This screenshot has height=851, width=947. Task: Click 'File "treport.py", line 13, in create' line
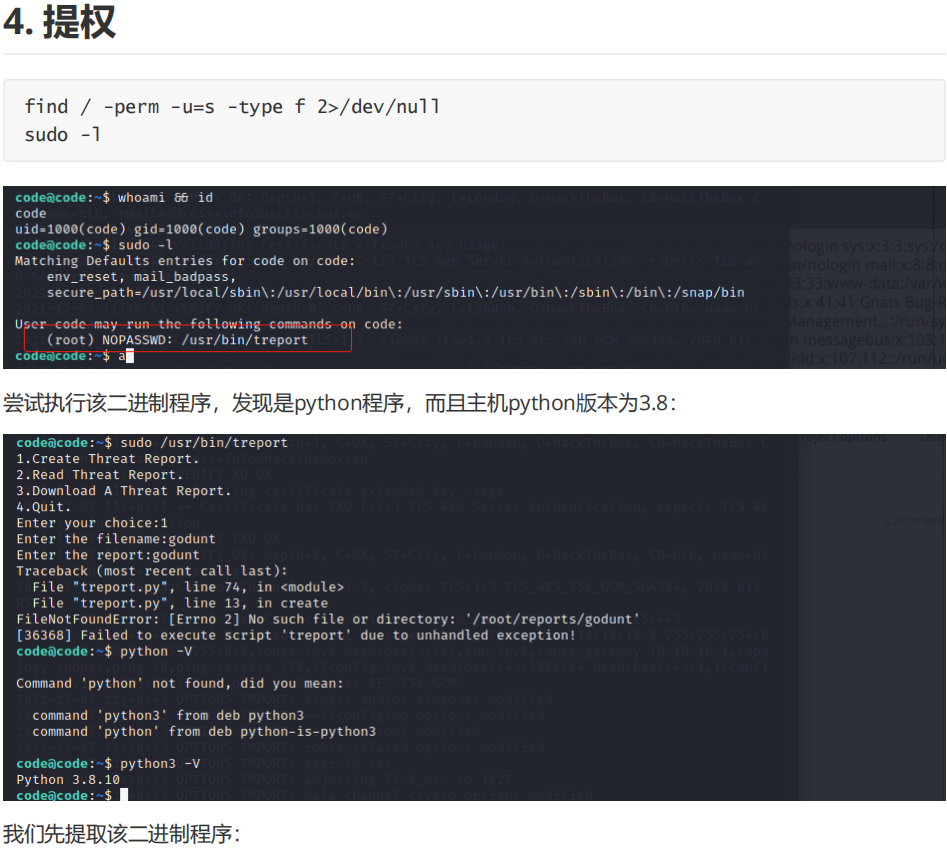(180, 603)
